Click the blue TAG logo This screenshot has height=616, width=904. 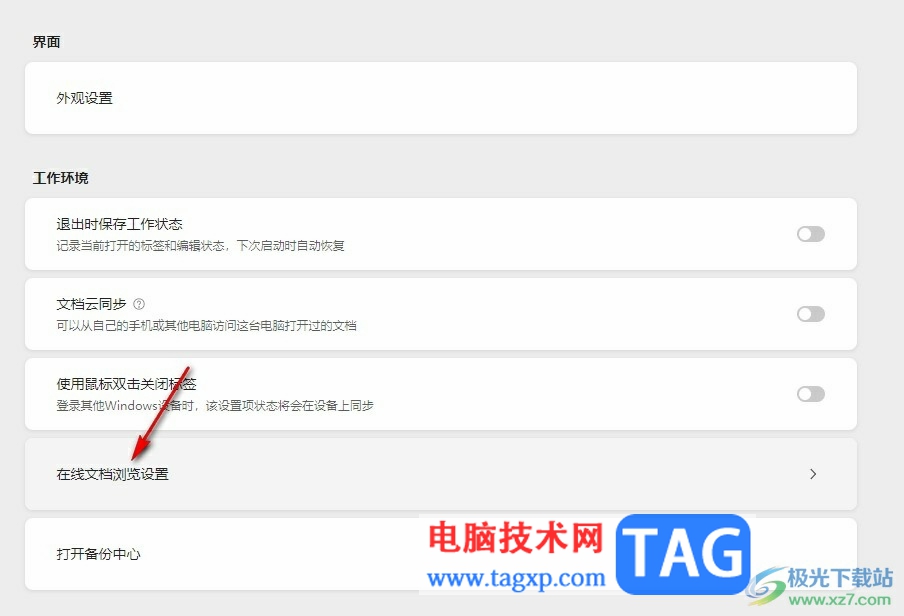(683, 554)
